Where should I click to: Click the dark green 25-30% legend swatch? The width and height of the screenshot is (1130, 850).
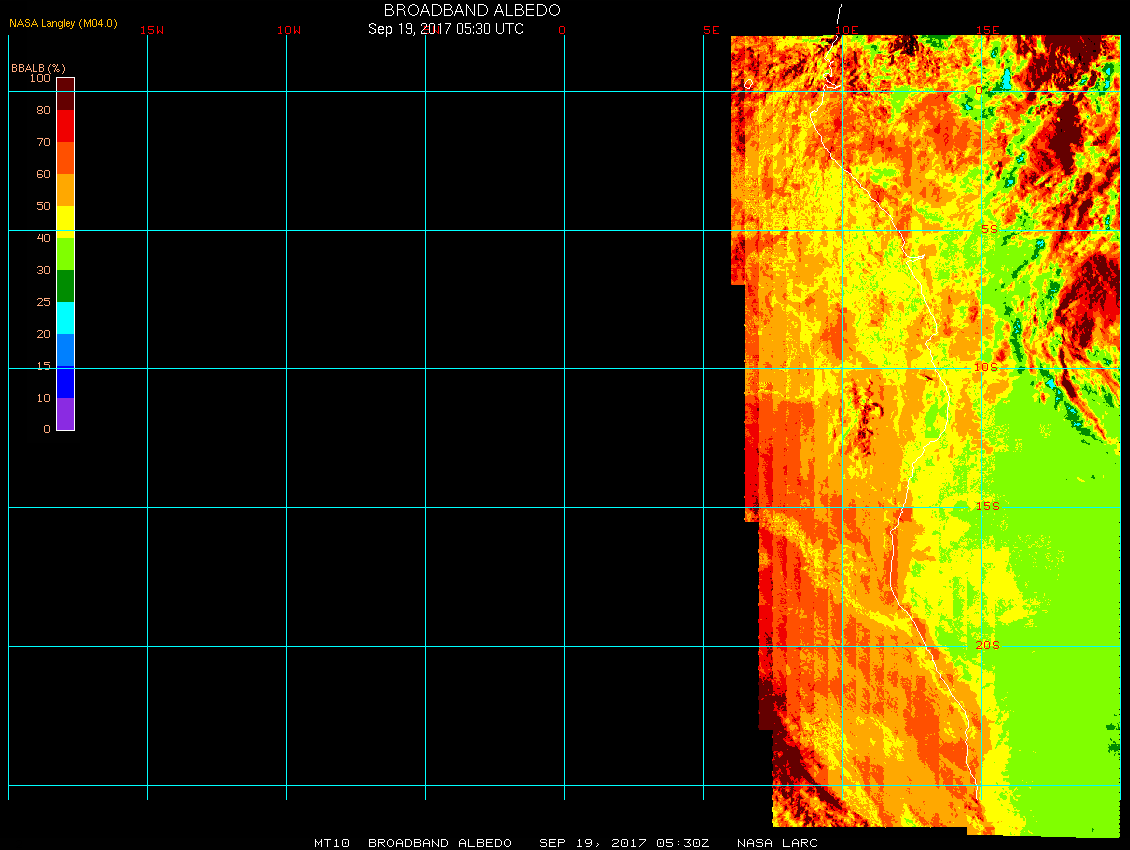(x=65, y=286)
